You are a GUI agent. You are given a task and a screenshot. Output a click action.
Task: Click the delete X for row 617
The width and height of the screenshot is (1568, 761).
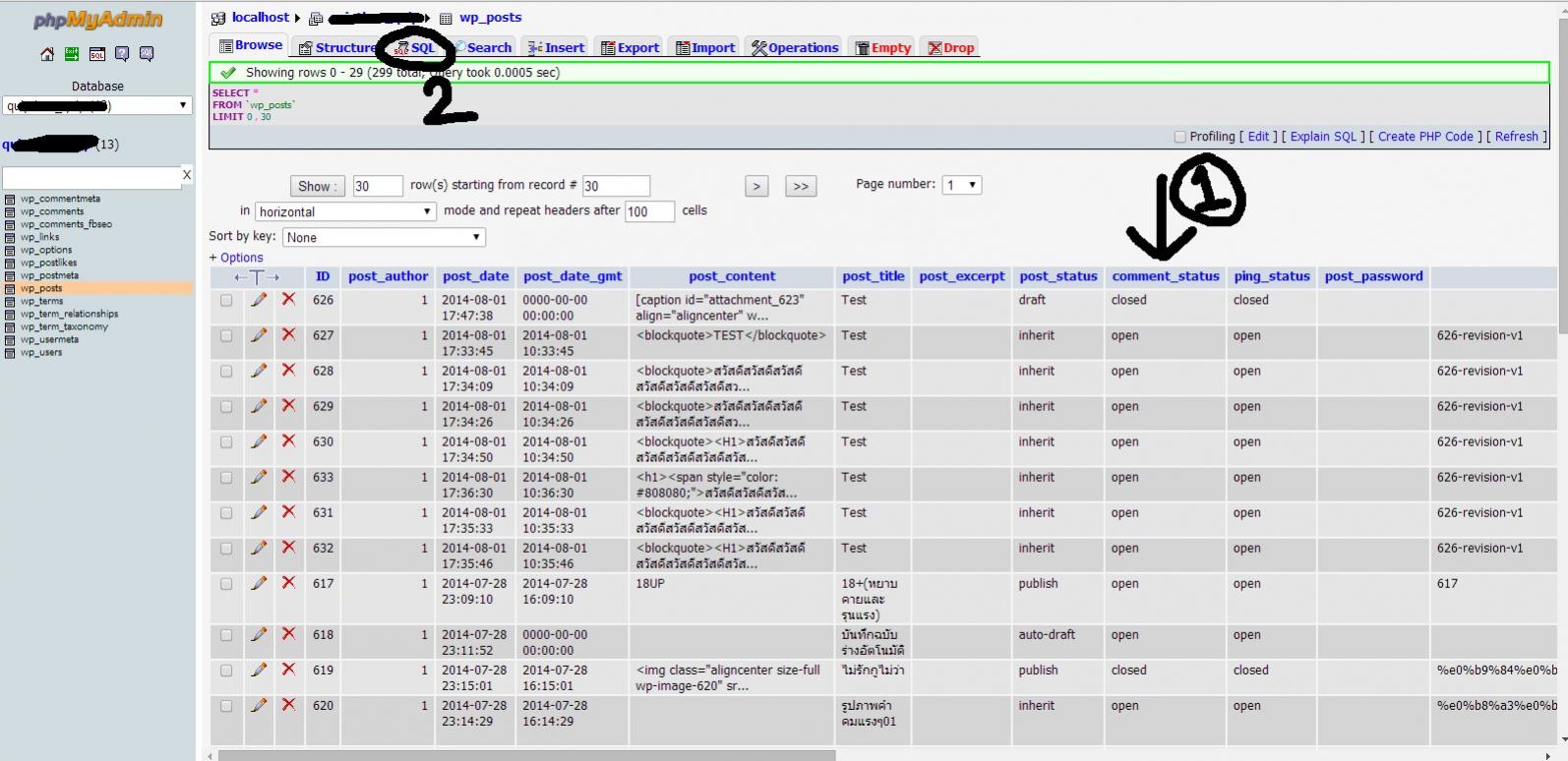(x=288, y=582)
